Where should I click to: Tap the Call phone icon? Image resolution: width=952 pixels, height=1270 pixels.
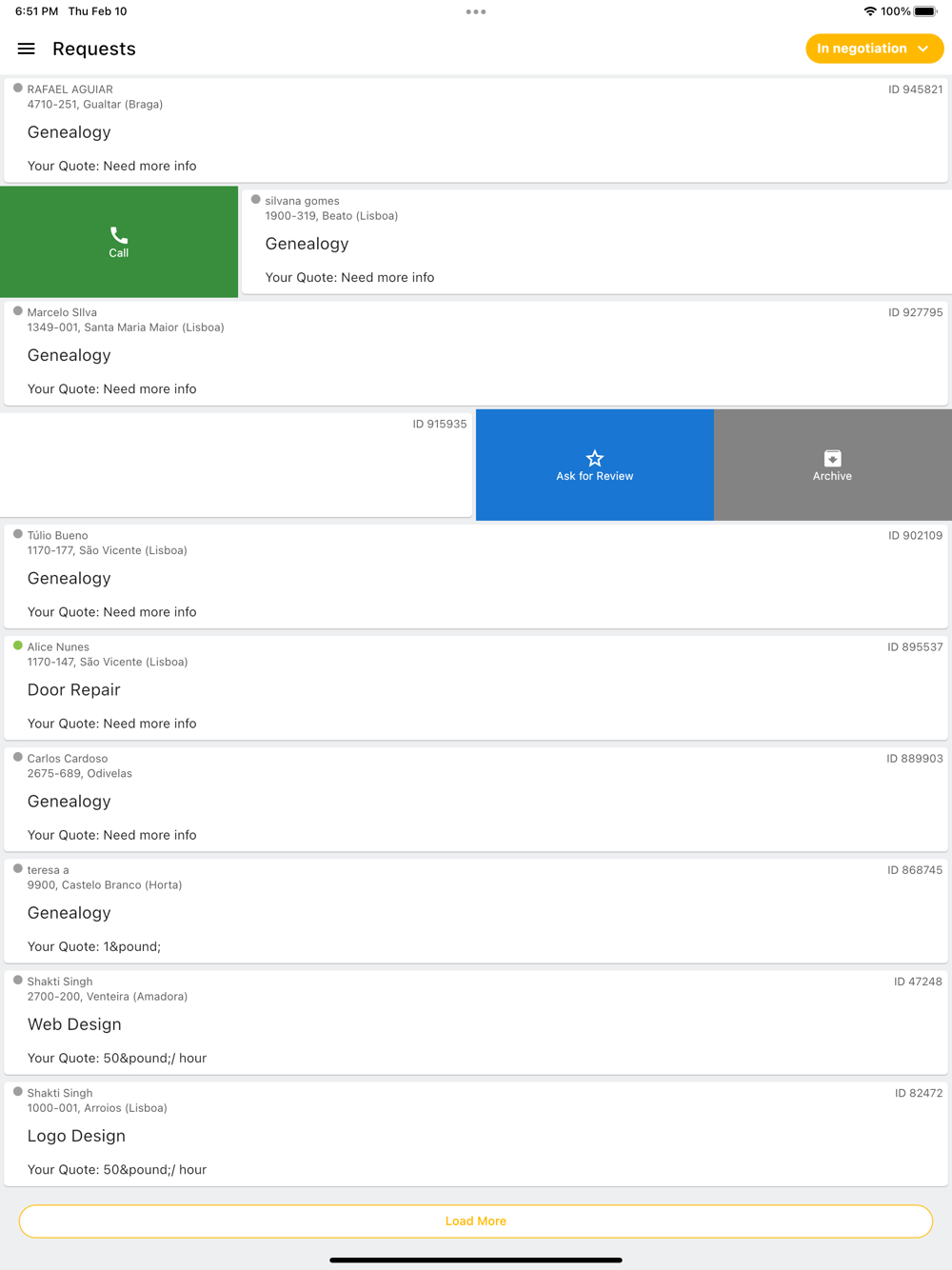(x=119, y=235)
